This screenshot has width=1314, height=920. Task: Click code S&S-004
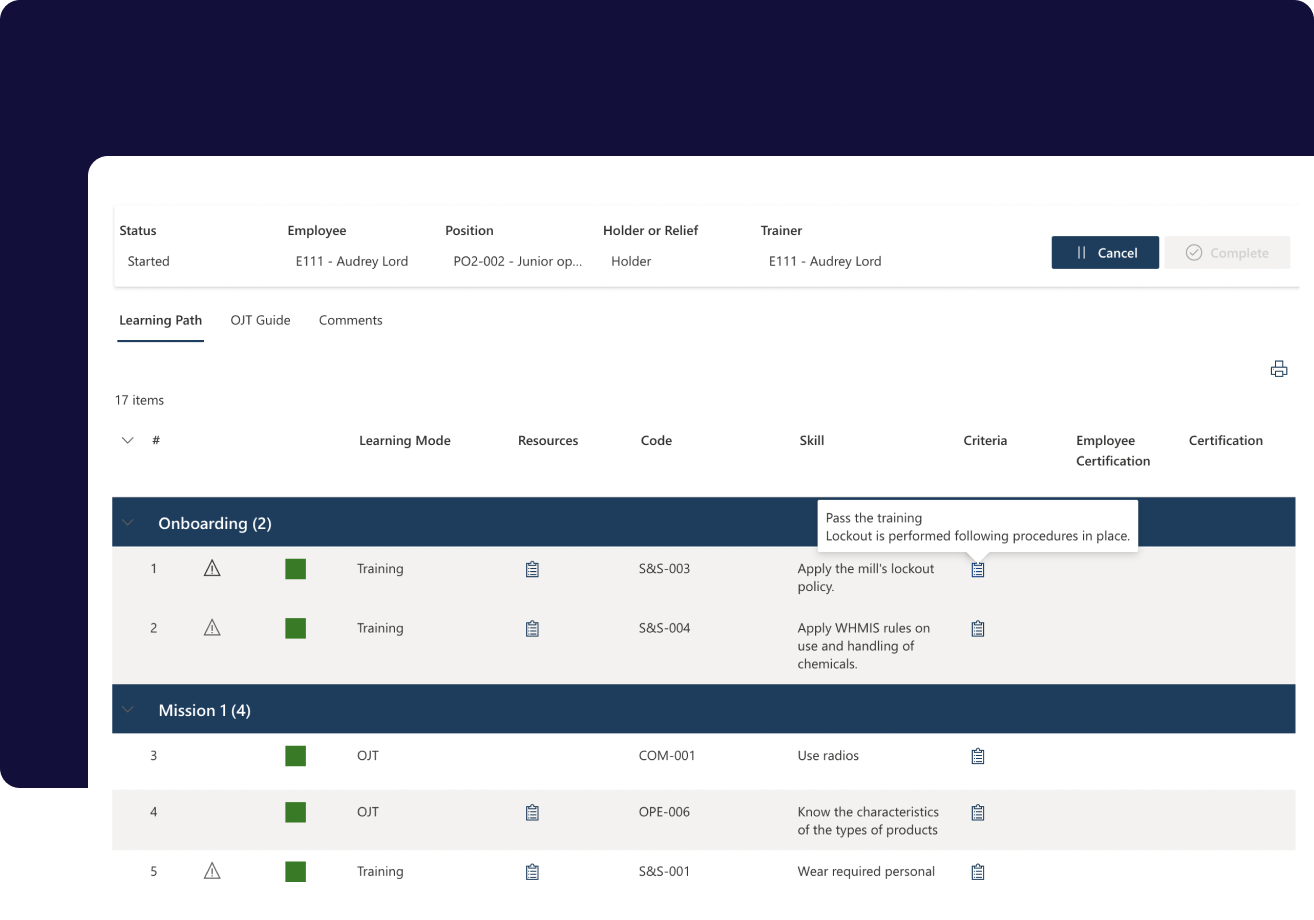[664, 628]
